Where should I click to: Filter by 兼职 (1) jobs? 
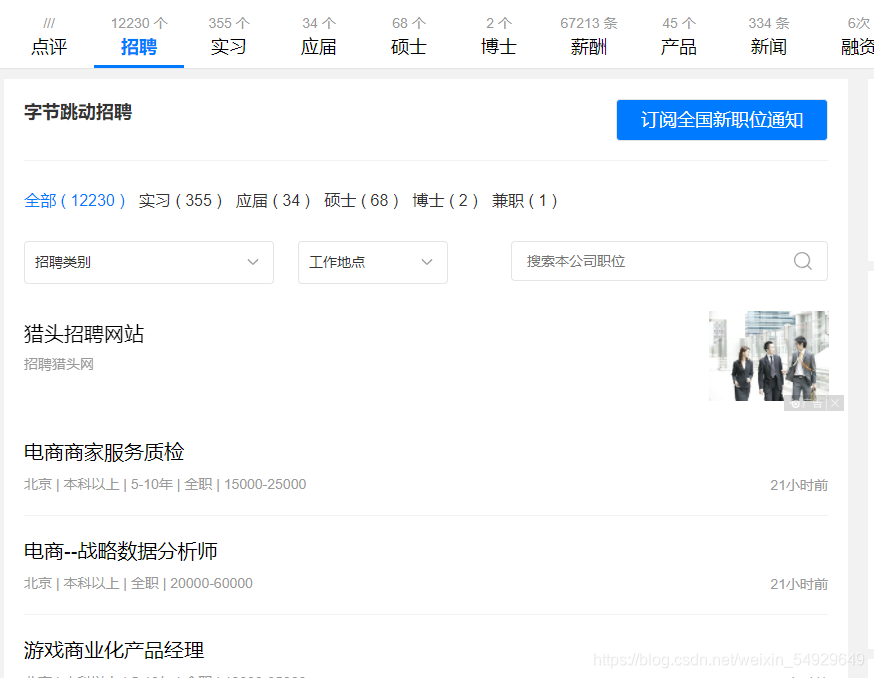tap(525, 201)
